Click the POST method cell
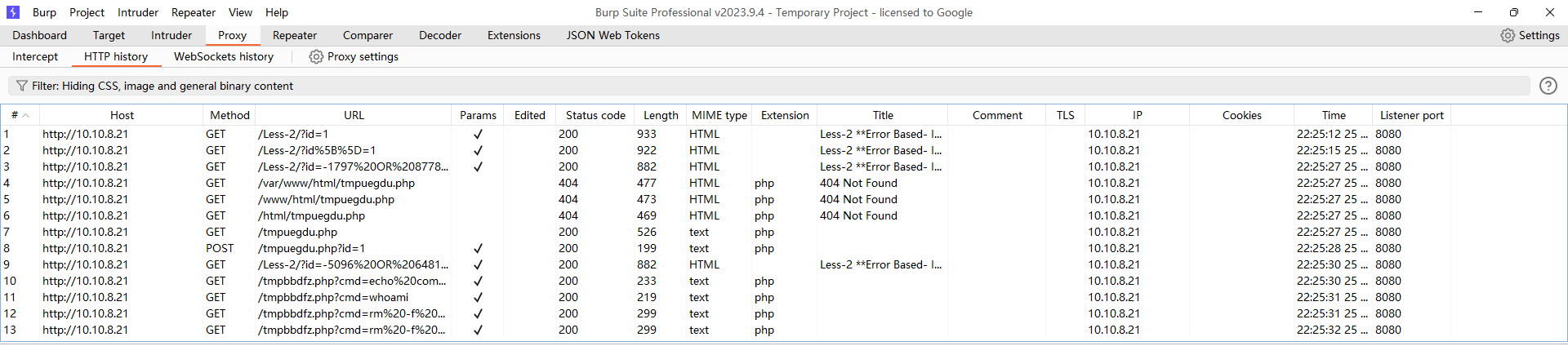This screenshot has height=346, width=1568. click(x=220, y=248)
